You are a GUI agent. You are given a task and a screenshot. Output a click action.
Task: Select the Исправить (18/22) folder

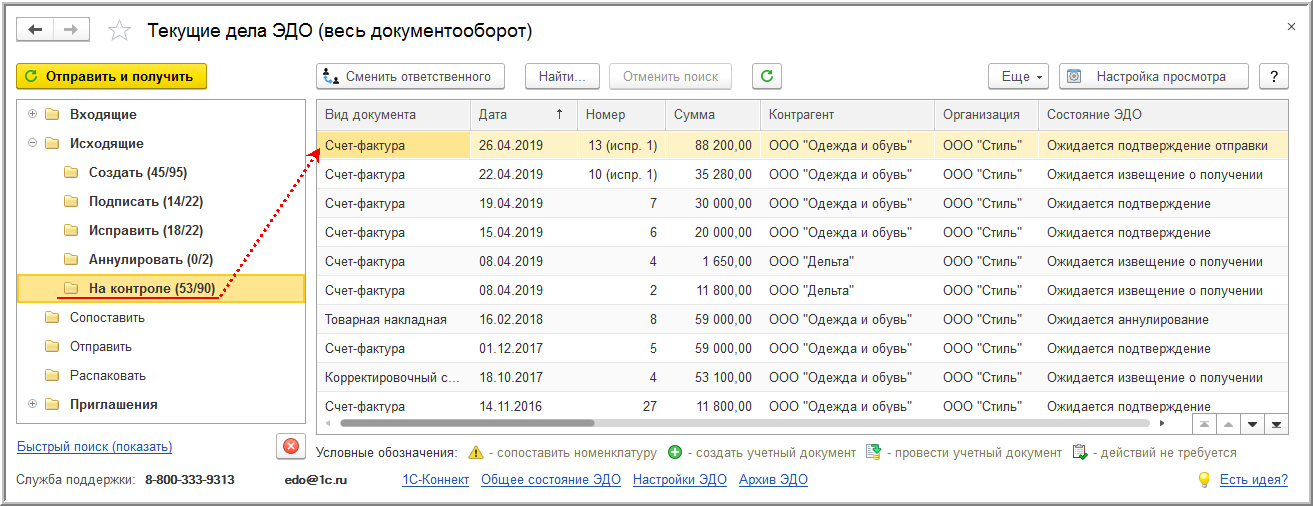click(145, 230)
